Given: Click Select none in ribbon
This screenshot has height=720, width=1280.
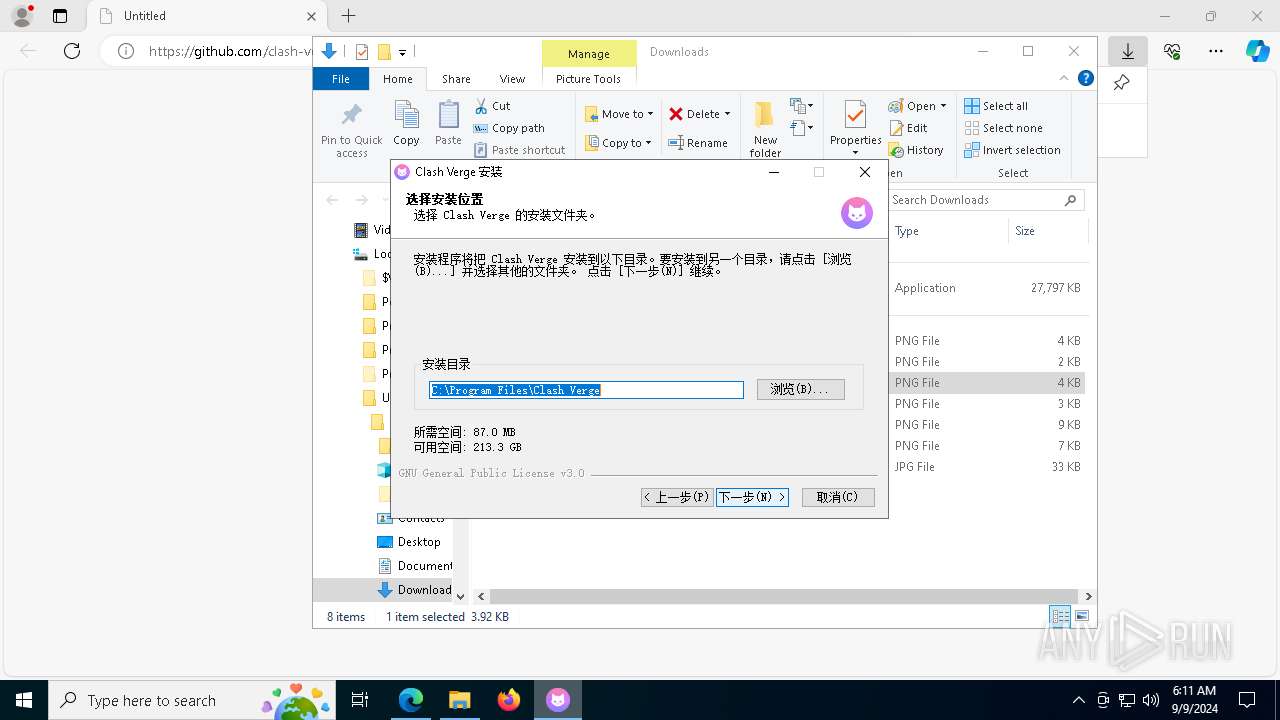Looking at the screenshot, I should 1003,128.
